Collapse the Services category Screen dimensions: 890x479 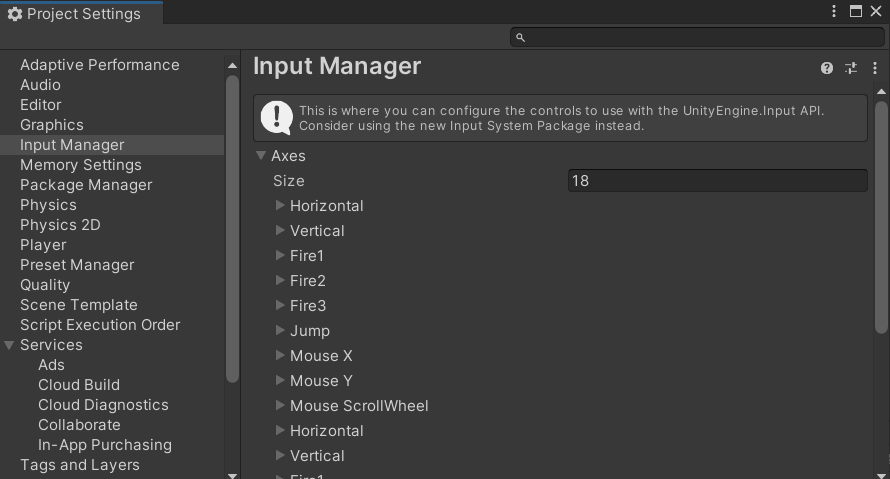click(9, 345)
